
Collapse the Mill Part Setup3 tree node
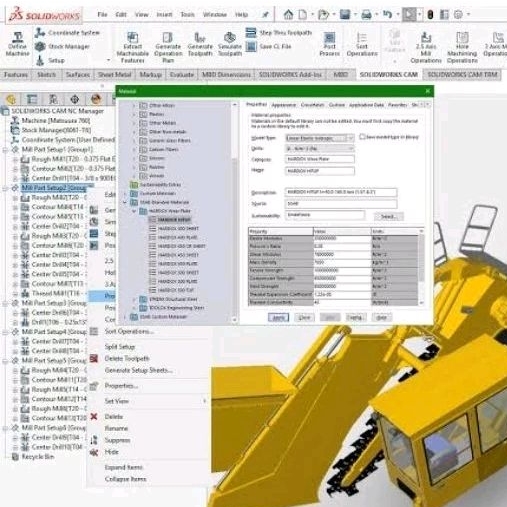pos(5,303)
